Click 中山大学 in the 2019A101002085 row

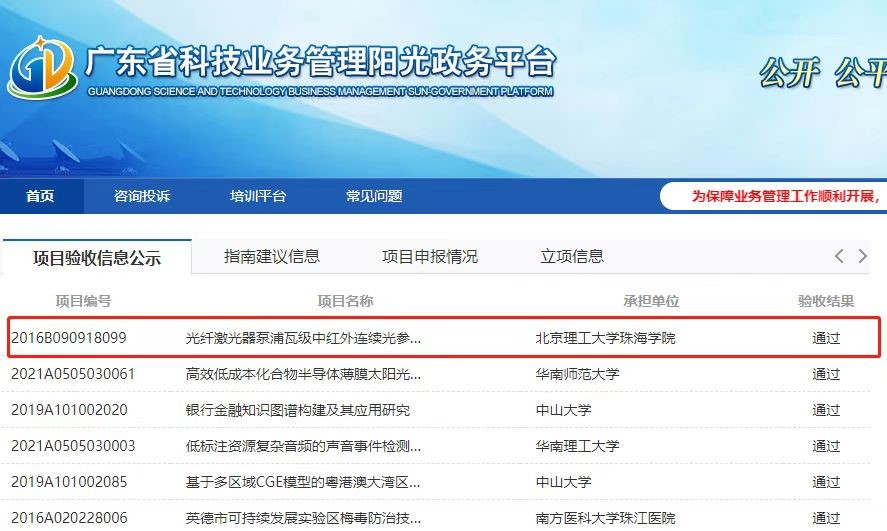[563, 482]
